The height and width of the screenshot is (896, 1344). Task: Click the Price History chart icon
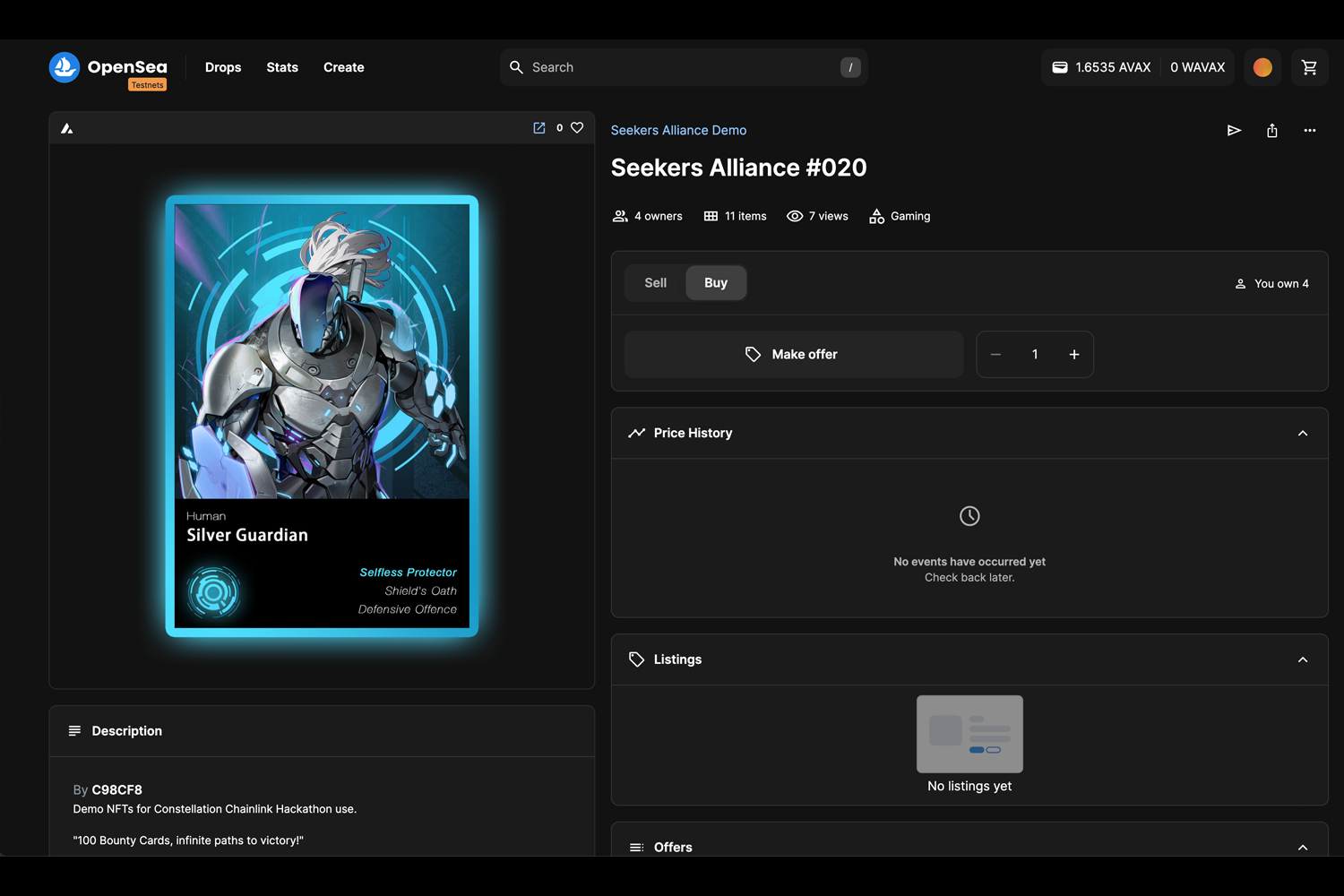click(x=637, y=433)
